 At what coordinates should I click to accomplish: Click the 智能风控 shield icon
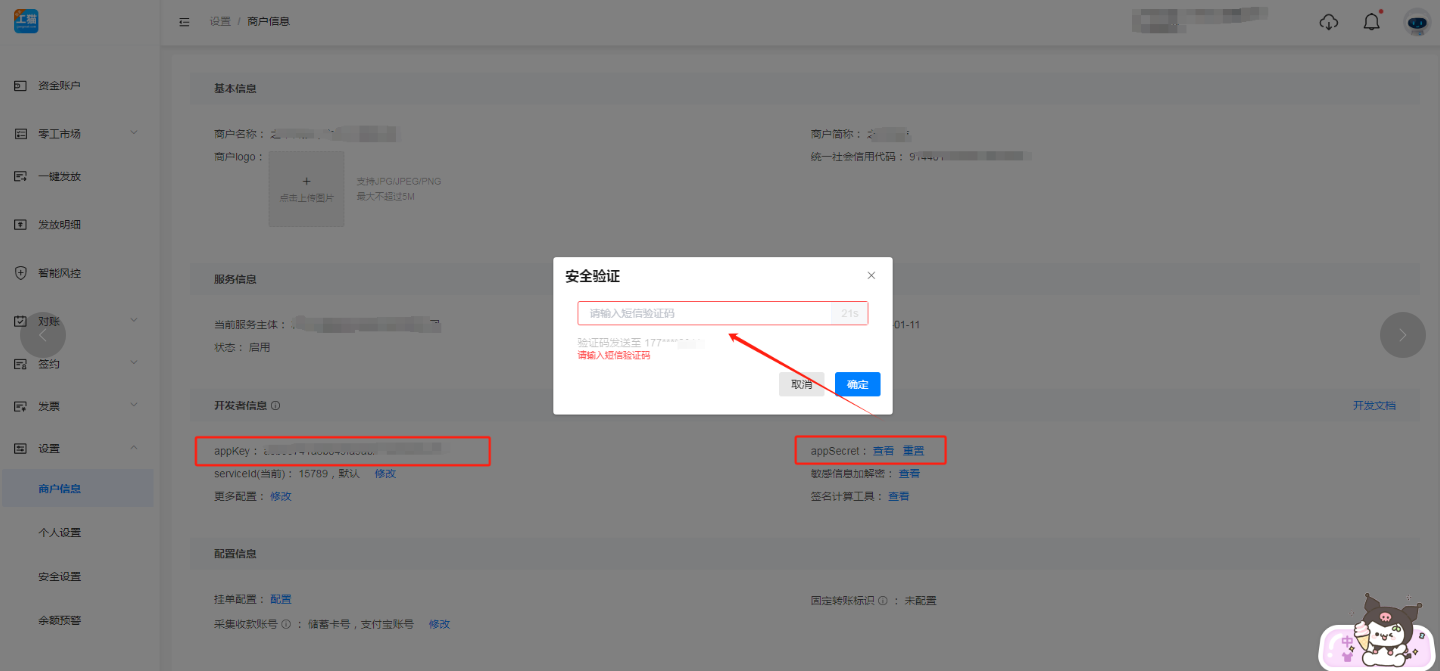pyautogui.click(x=20, y=273)
